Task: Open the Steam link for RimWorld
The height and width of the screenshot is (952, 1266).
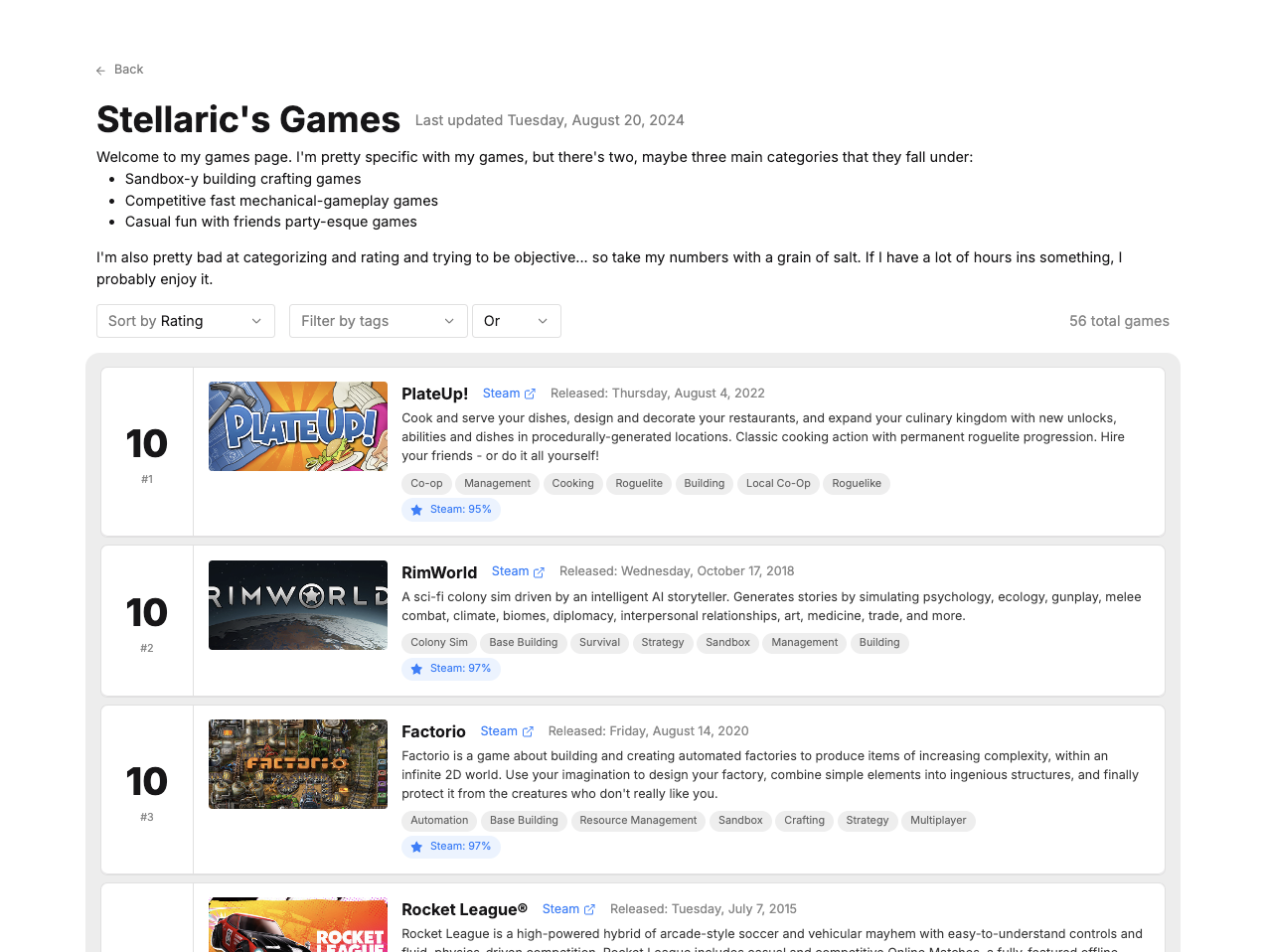Action: [510, 571]
